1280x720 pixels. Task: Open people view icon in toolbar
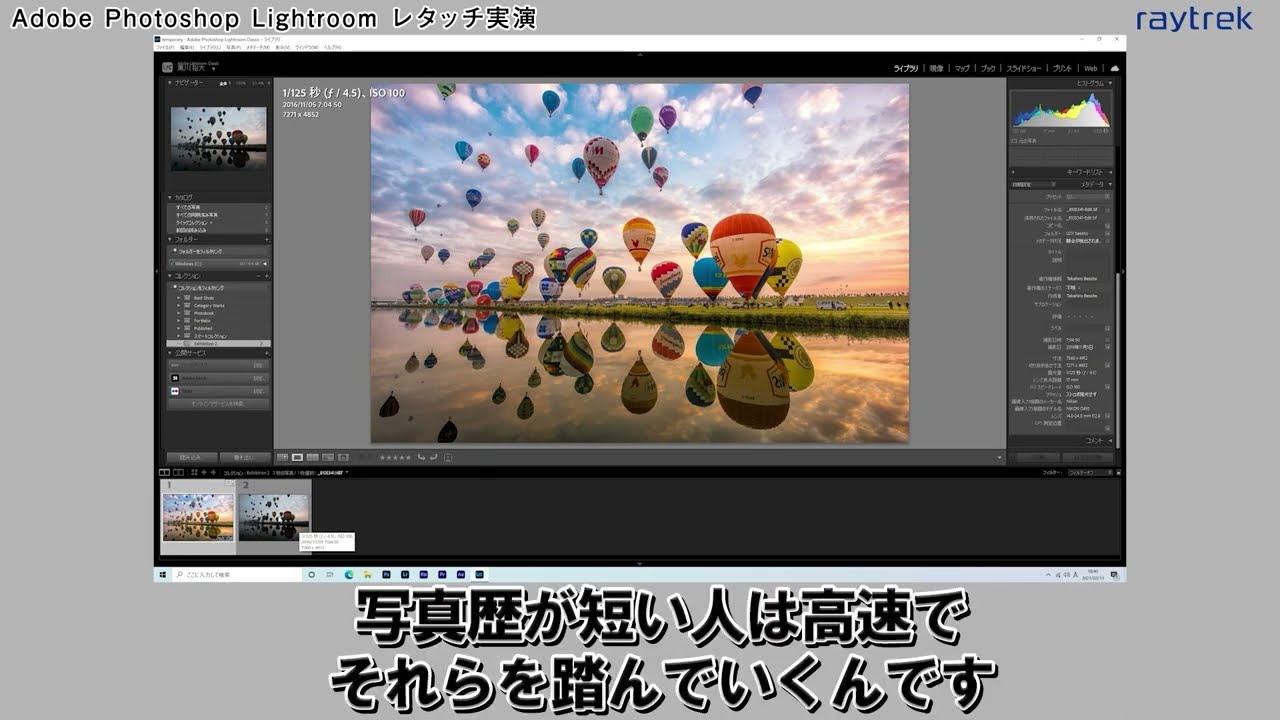[343, 457]
